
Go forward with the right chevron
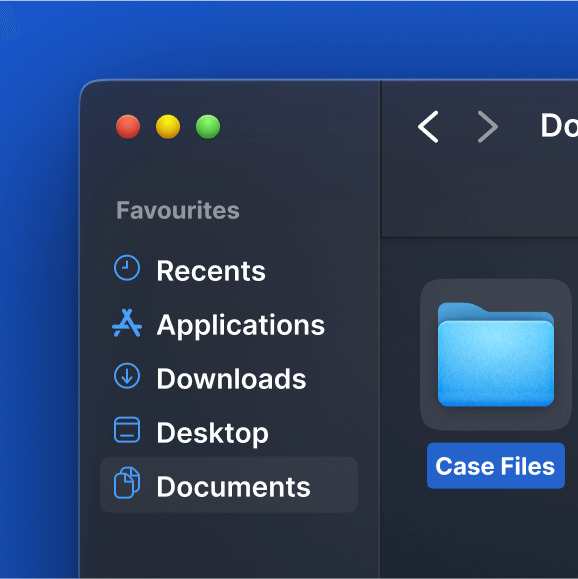click(x=488, y=127)
